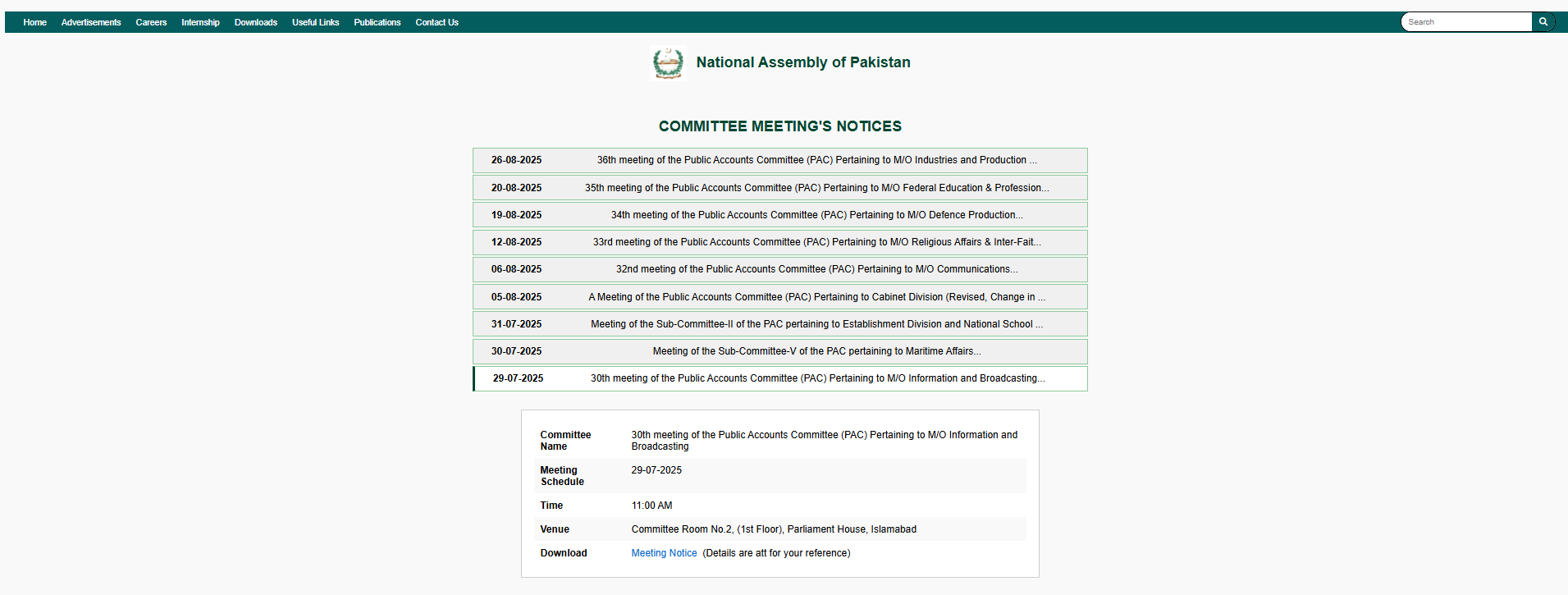Open the Careers menu link
1568x595 pixels.
point(151,22)
